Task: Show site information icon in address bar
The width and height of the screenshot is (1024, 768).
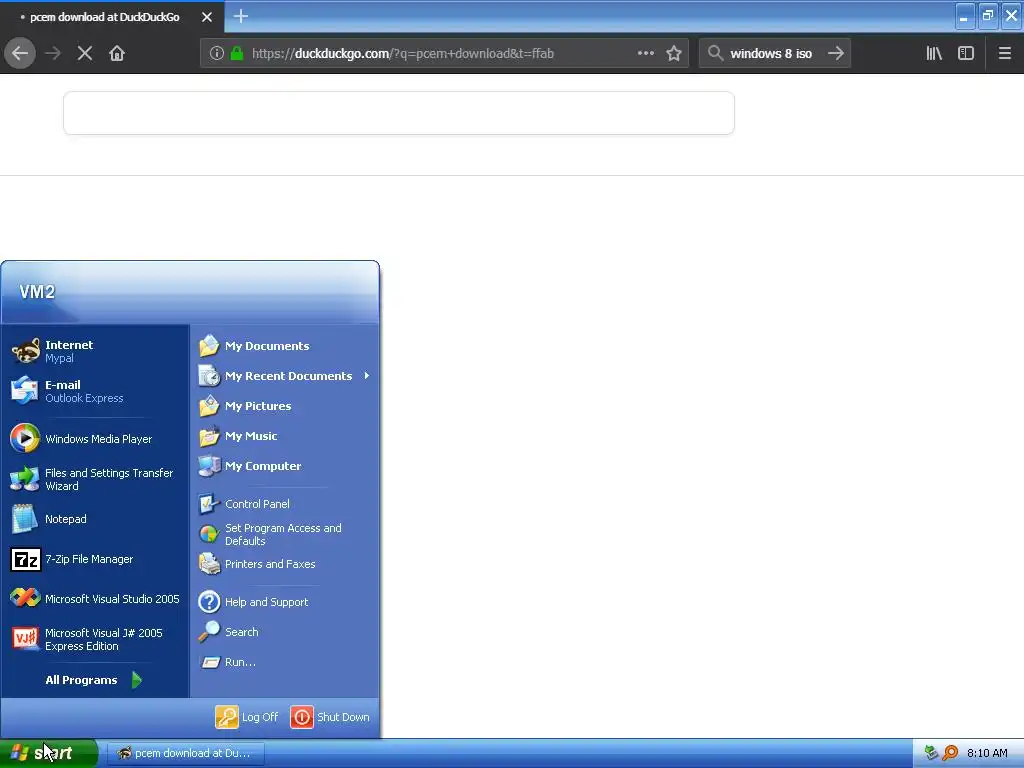Action: [217, 54]
